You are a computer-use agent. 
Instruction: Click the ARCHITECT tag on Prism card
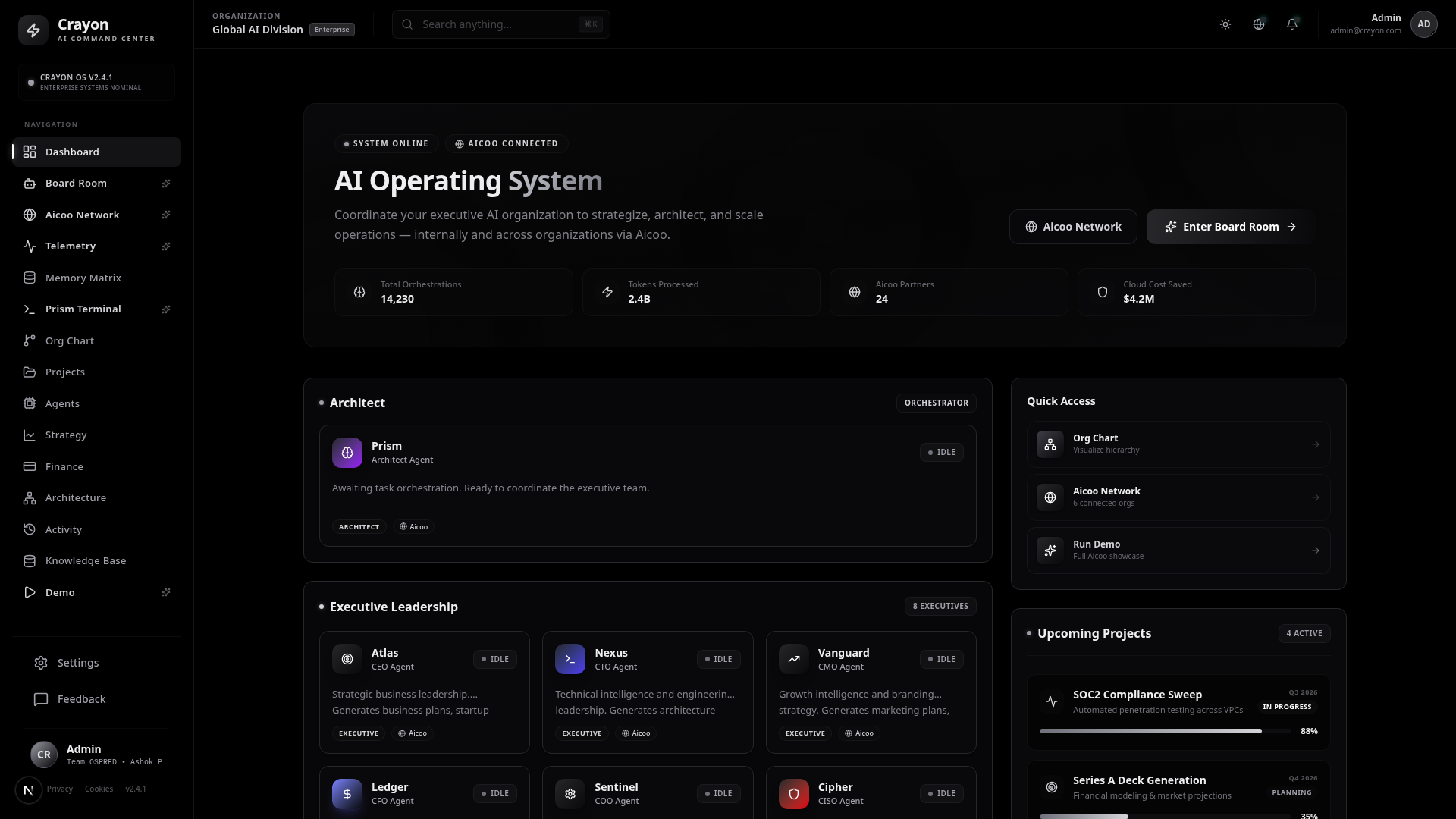(x=359, y=527)
